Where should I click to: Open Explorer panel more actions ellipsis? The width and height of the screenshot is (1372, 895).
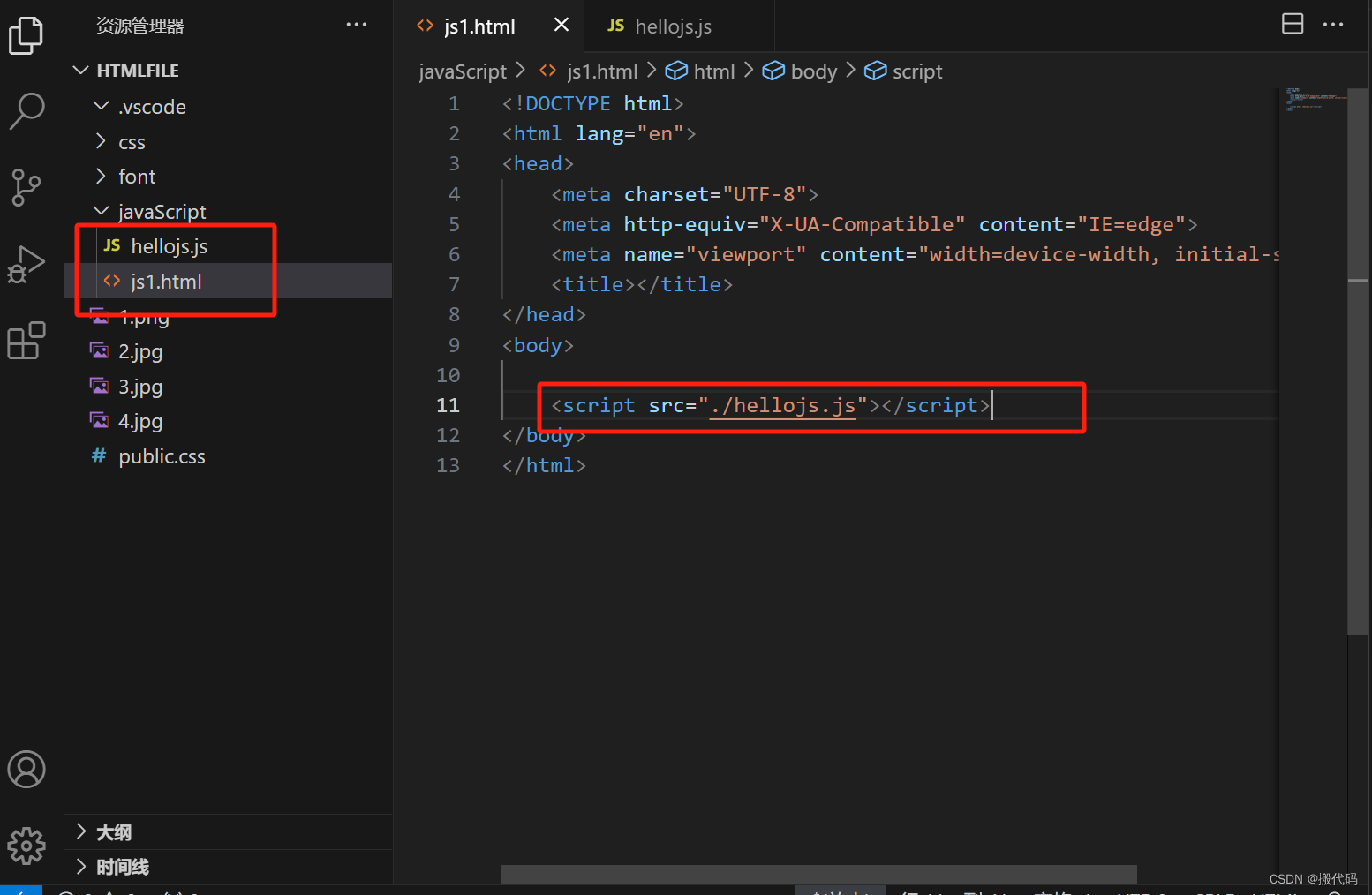tap(357, 25)
